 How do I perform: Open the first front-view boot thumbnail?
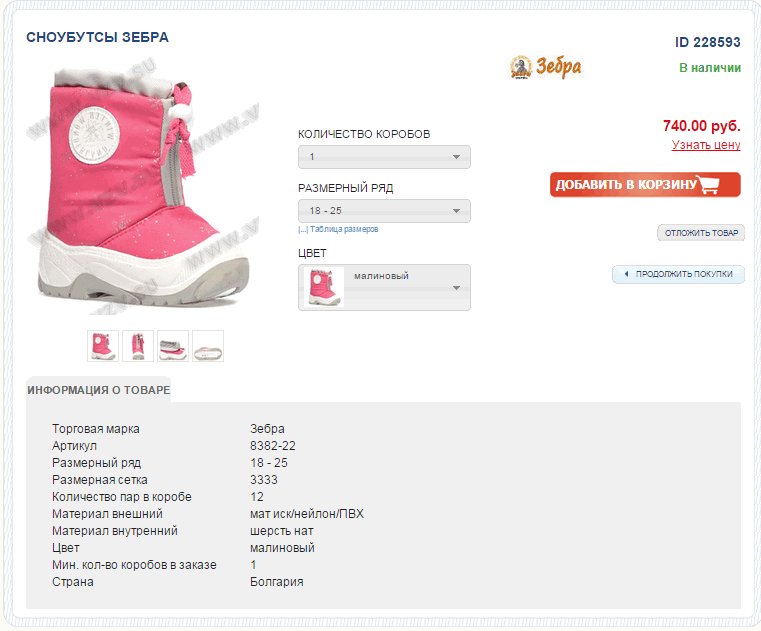[103, 345]
